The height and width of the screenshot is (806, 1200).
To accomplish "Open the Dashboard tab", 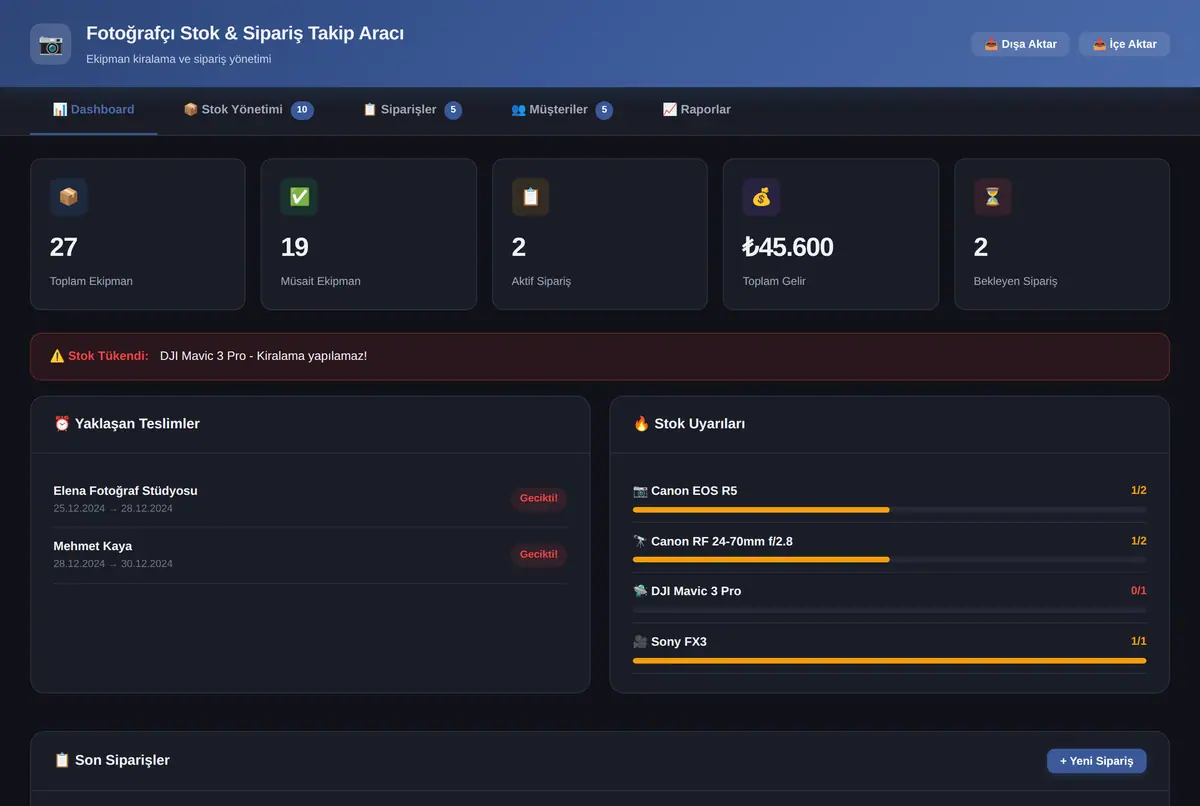I will (x=93, y=109).
